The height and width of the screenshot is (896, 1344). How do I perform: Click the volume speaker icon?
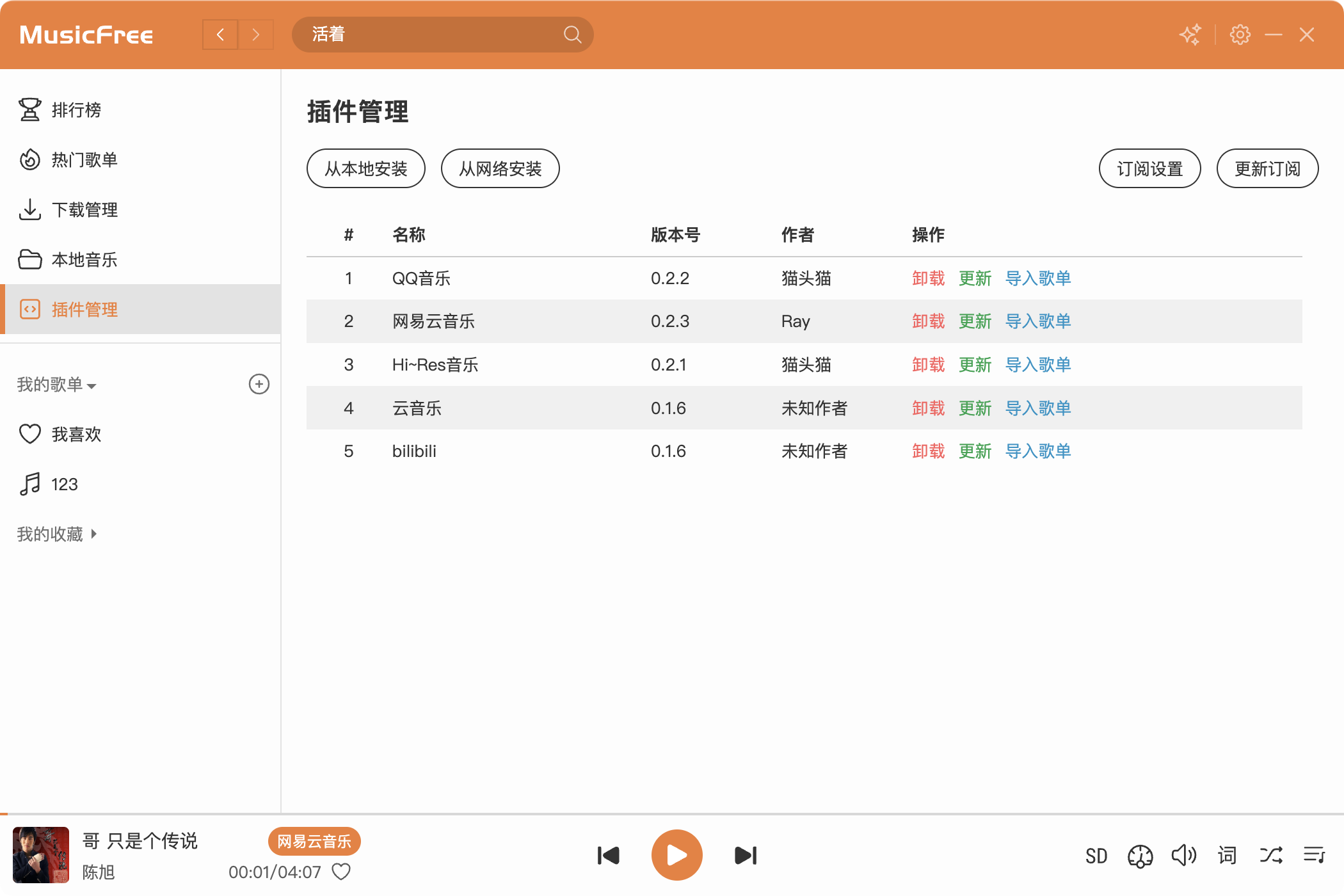pyautogui.click(x=1184, y=856)
